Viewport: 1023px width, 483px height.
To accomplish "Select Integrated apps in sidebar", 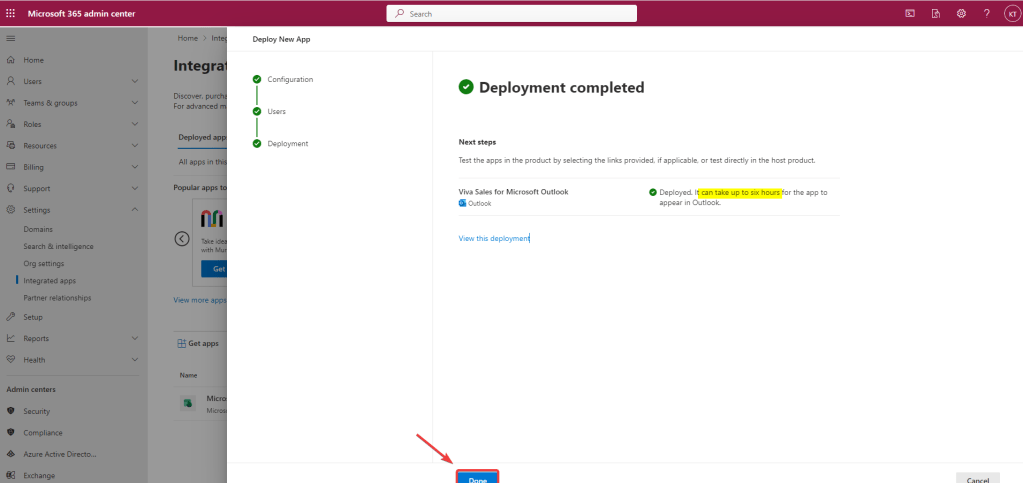I will click(49, 281).
